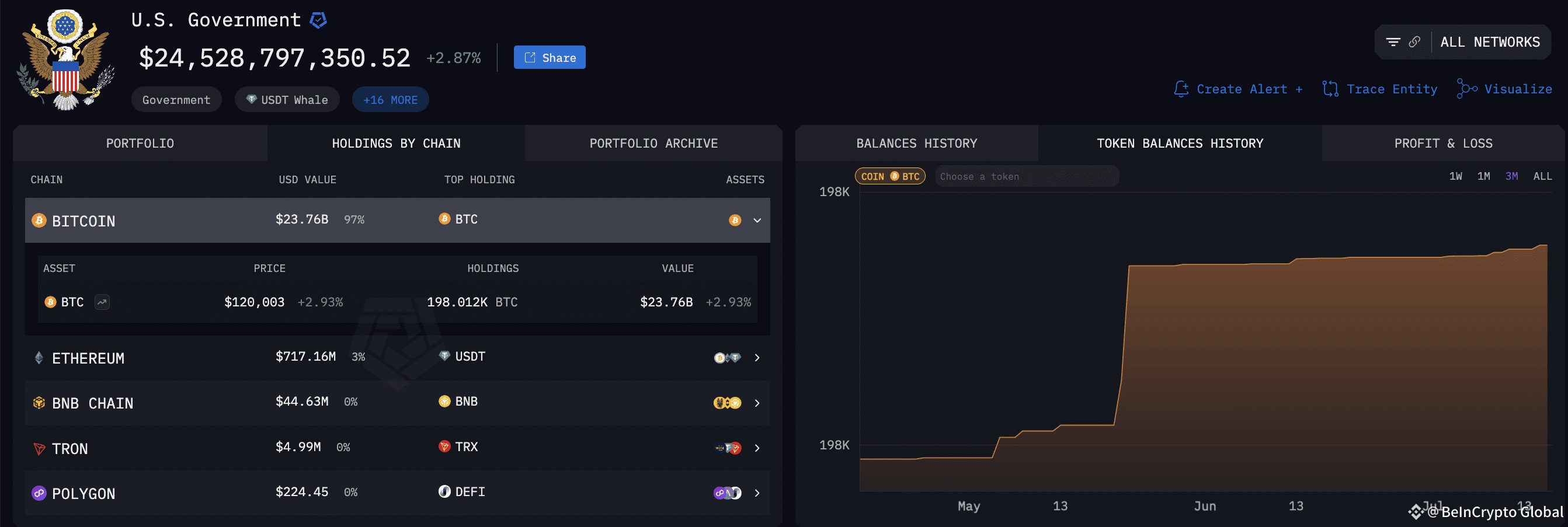Select the HOLDINGS BY CHAIN tab
The height and width of the screenshot is (527, 1568).
coord(397,143)
